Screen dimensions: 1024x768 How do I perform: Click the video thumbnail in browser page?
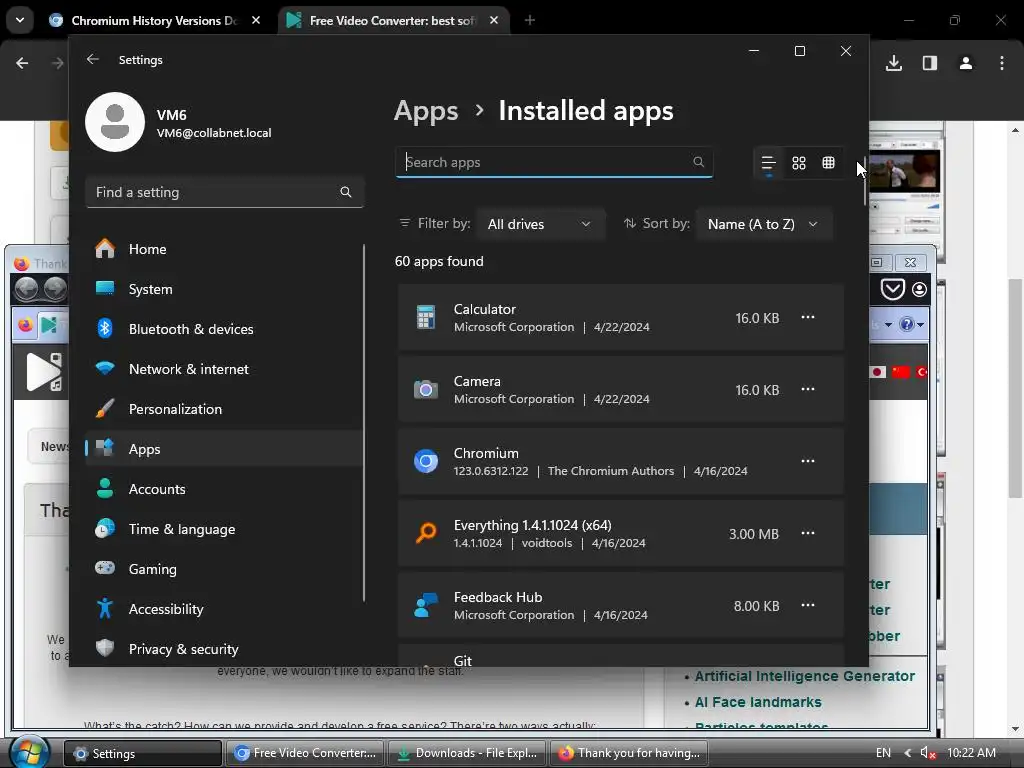pos(904,170)
